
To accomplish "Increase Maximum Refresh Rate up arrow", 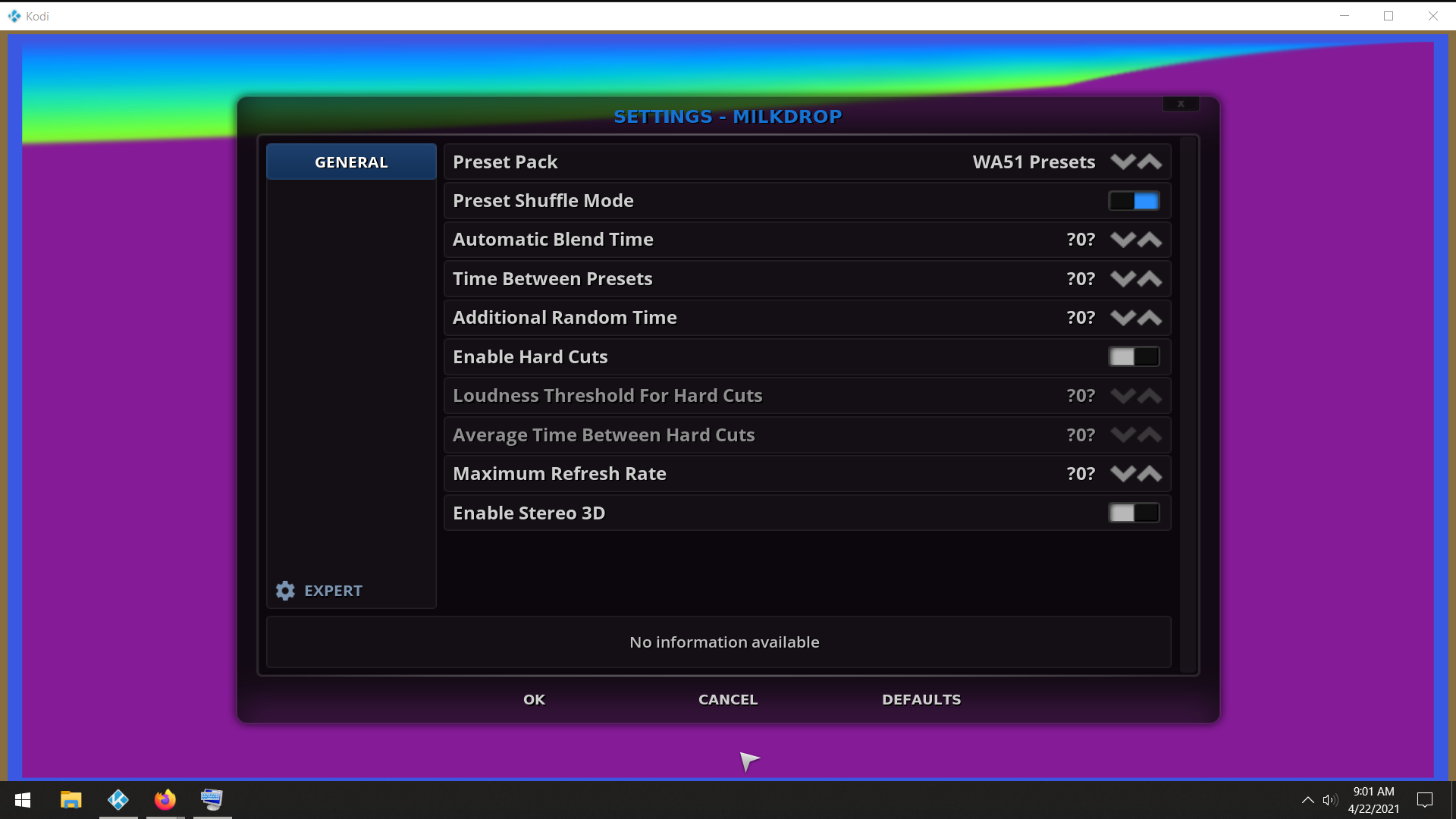I will click(1150, 473).
